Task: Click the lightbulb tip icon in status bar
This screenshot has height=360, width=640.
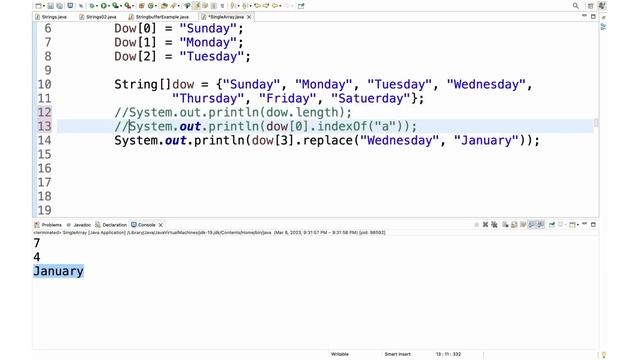Action: [604, 355]
